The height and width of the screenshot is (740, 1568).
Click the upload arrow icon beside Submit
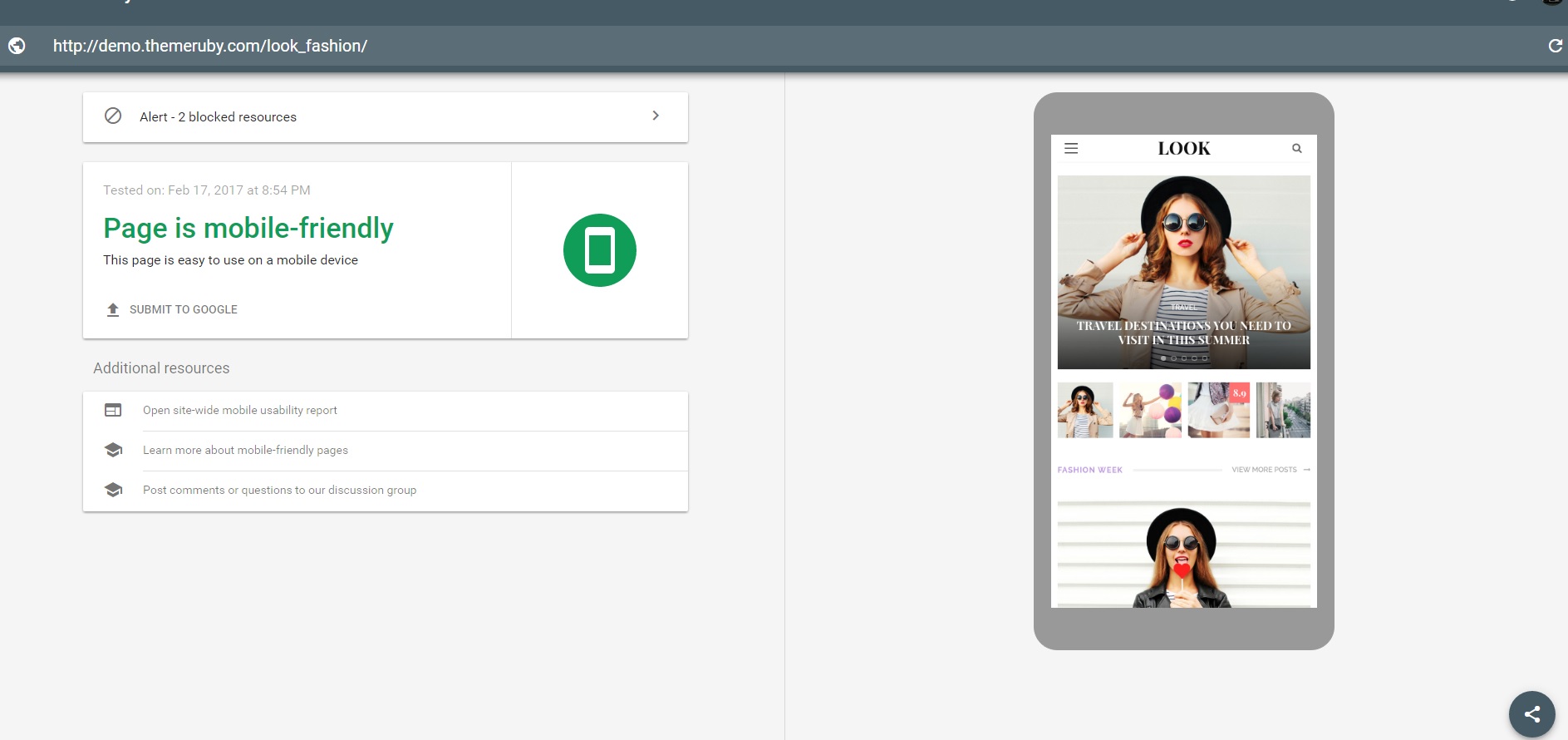coord(113,309)
